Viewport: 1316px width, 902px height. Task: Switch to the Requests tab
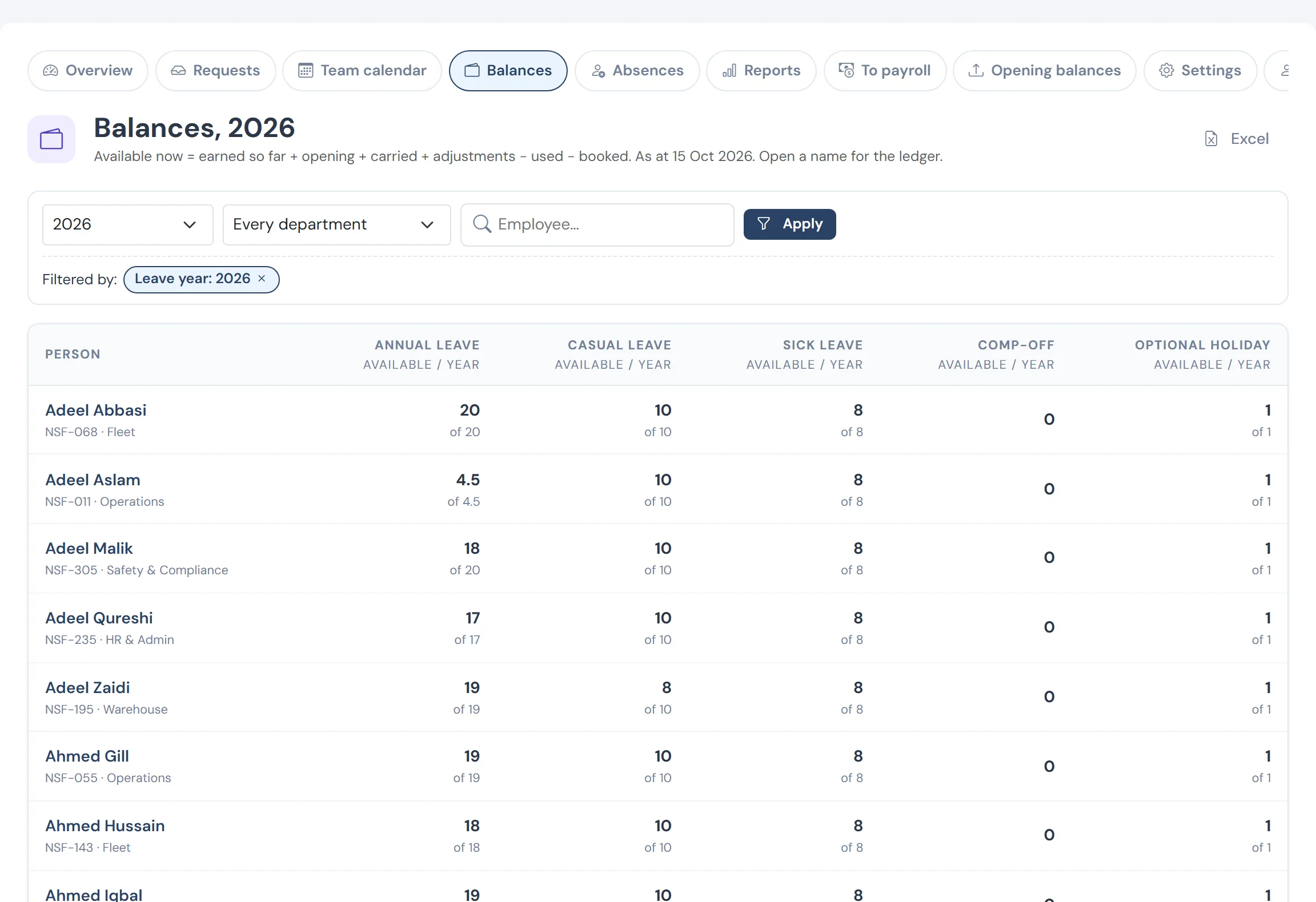pos(215,71)
